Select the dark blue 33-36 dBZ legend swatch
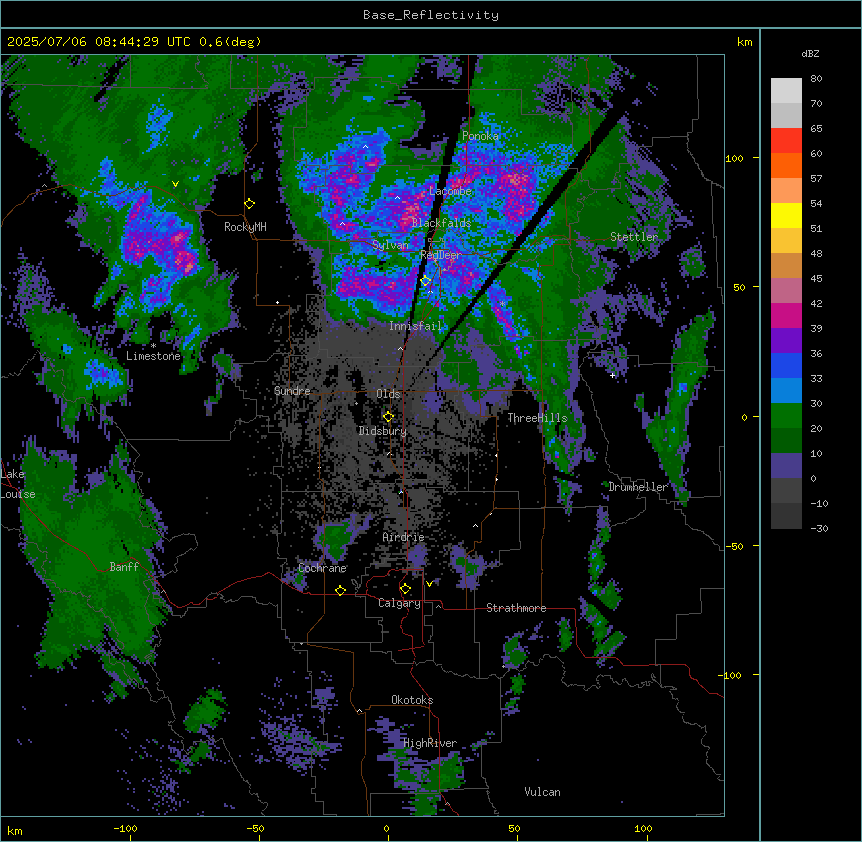Viewport: 862px width, 842px height. tap(786, 366)
